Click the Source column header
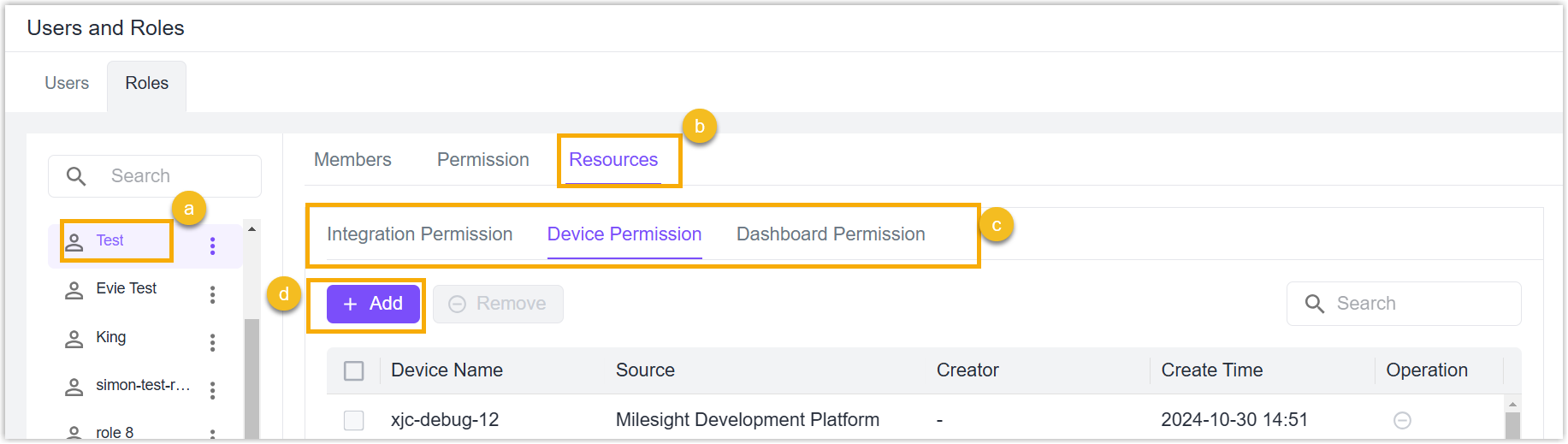The width and height of the screenshot is (1568, 444). (x=645, y=370)
